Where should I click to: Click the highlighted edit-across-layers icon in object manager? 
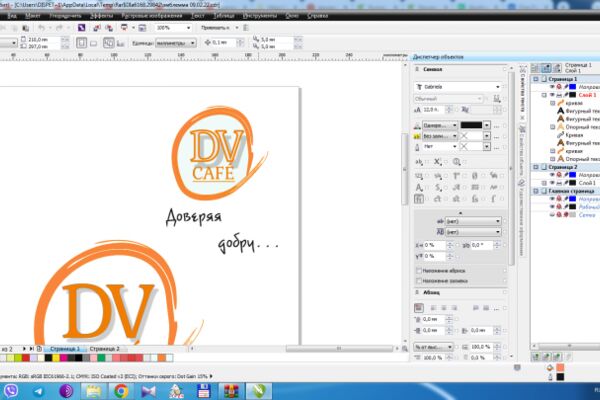tap(546, 68)
